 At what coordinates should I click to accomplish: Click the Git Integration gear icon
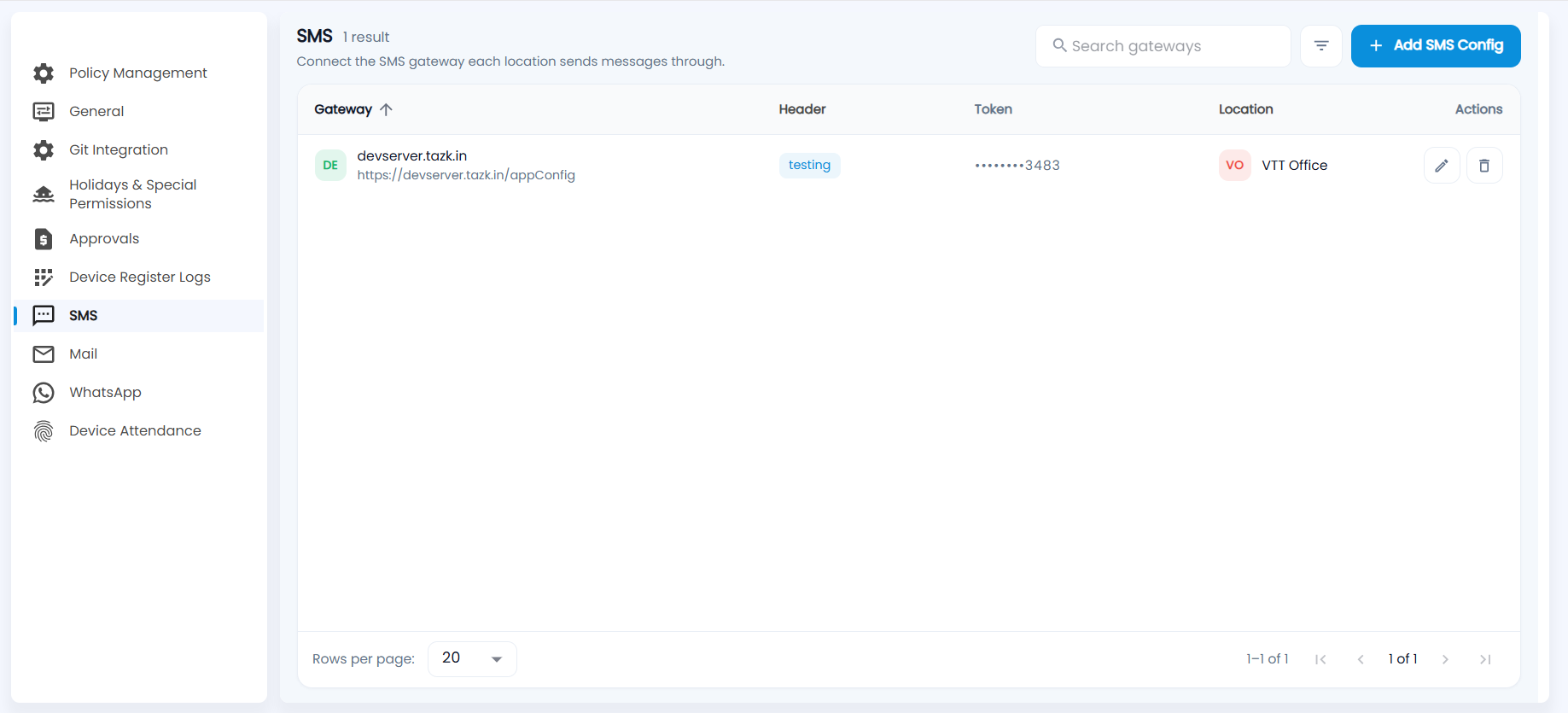pos(44,150)
